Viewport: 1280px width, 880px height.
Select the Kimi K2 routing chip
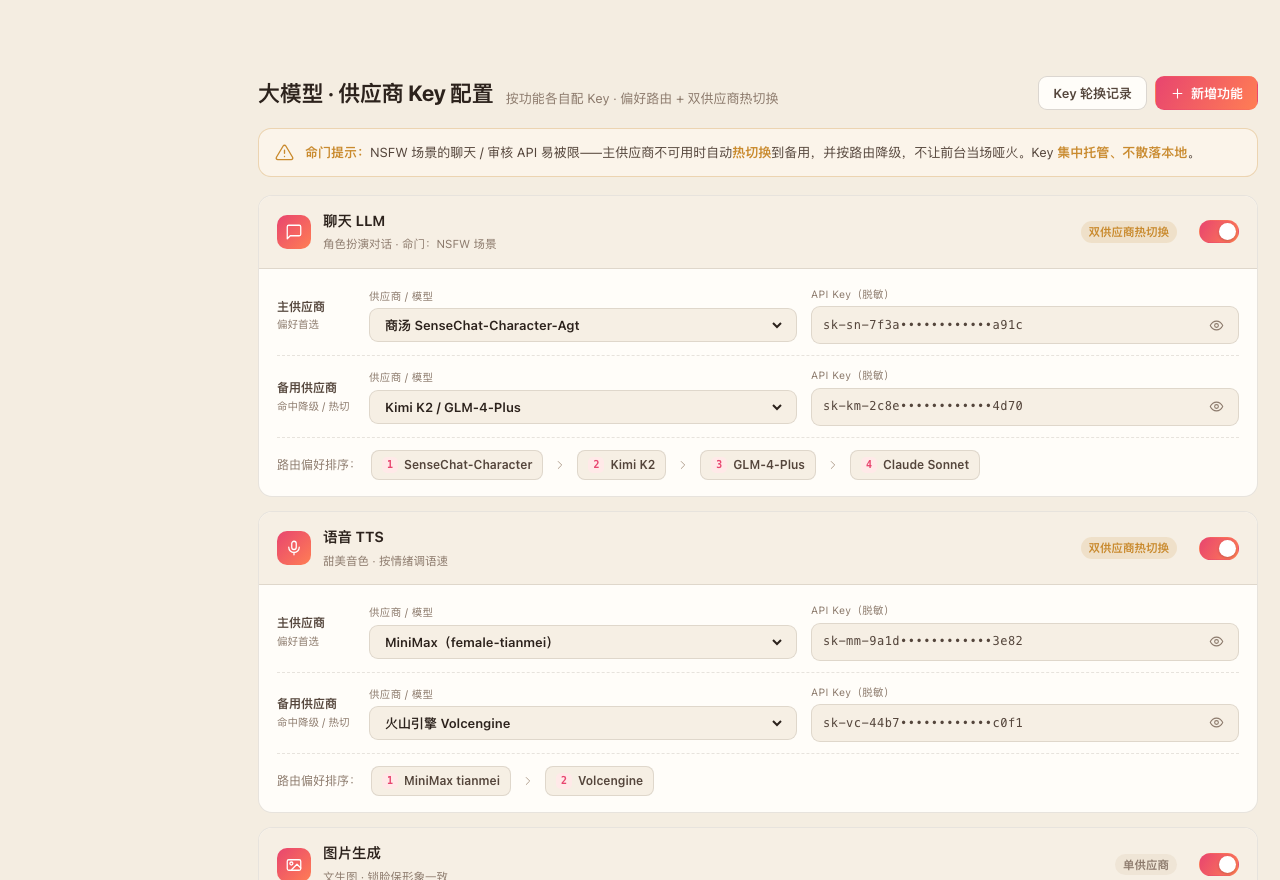pos(621,465)
